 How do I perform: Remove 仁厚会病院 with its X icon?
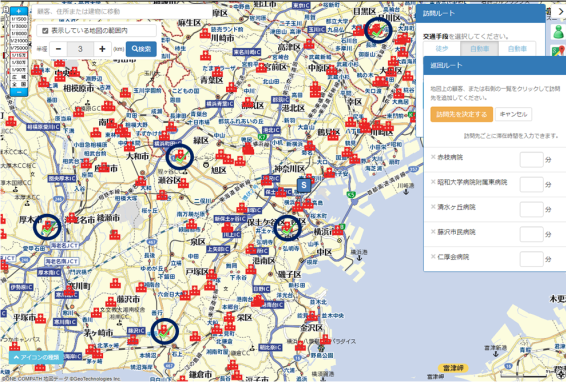point(433,257)
